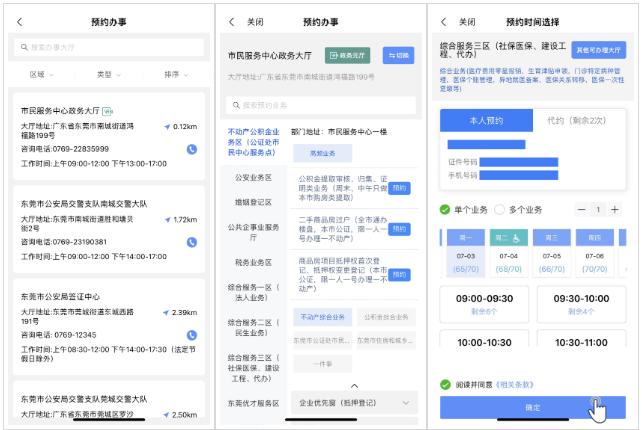
Task: Choose 09:00-09:30 time slot
Action: tap(484, 304)
